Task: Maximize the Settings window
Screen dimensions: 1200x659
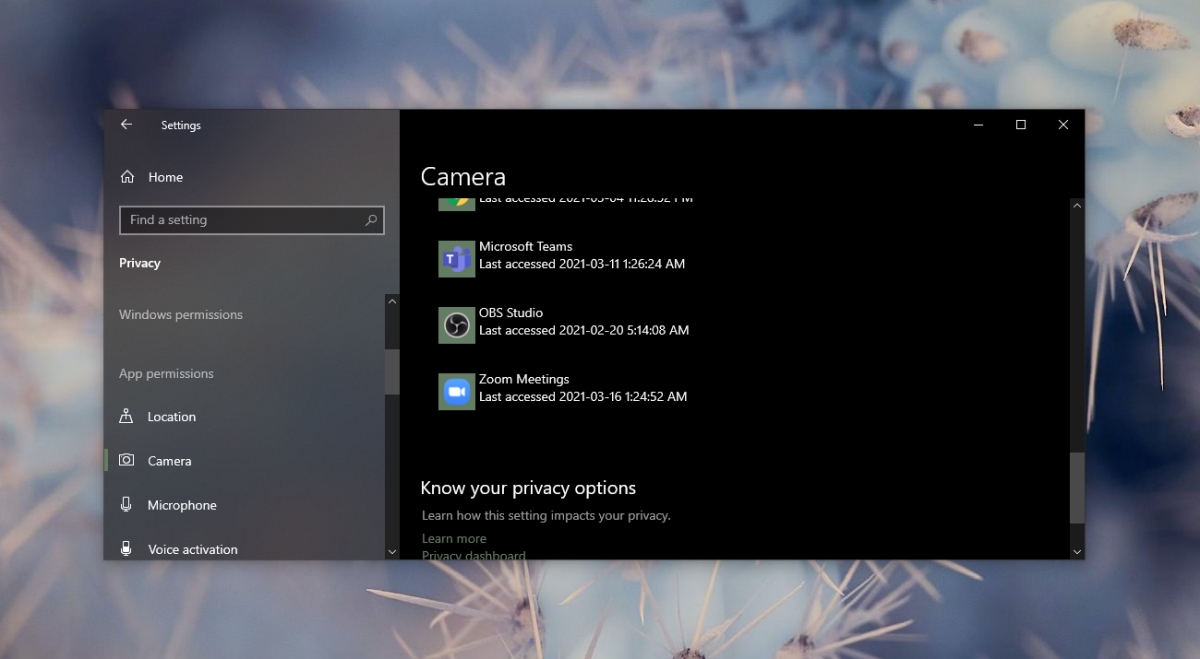Action: tap(1020, 125)
